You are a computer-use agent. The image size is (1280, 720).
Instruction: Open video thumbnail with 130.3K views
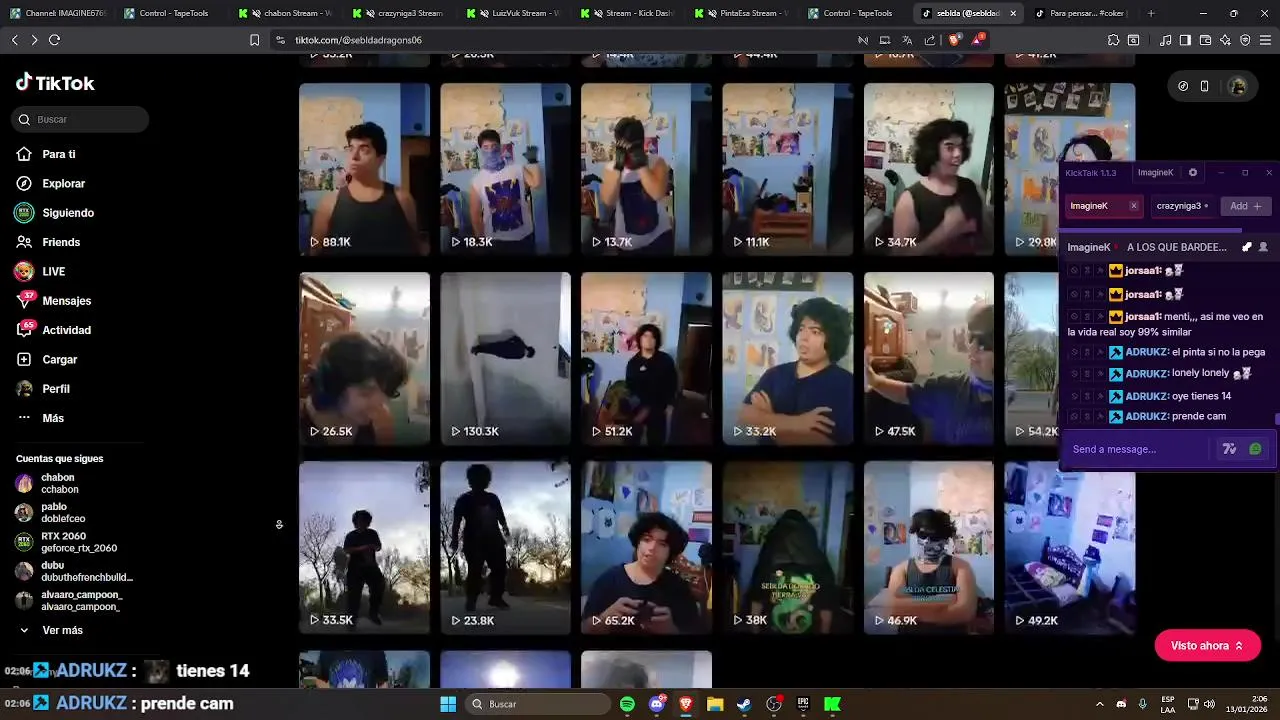[x=505, y=358]
